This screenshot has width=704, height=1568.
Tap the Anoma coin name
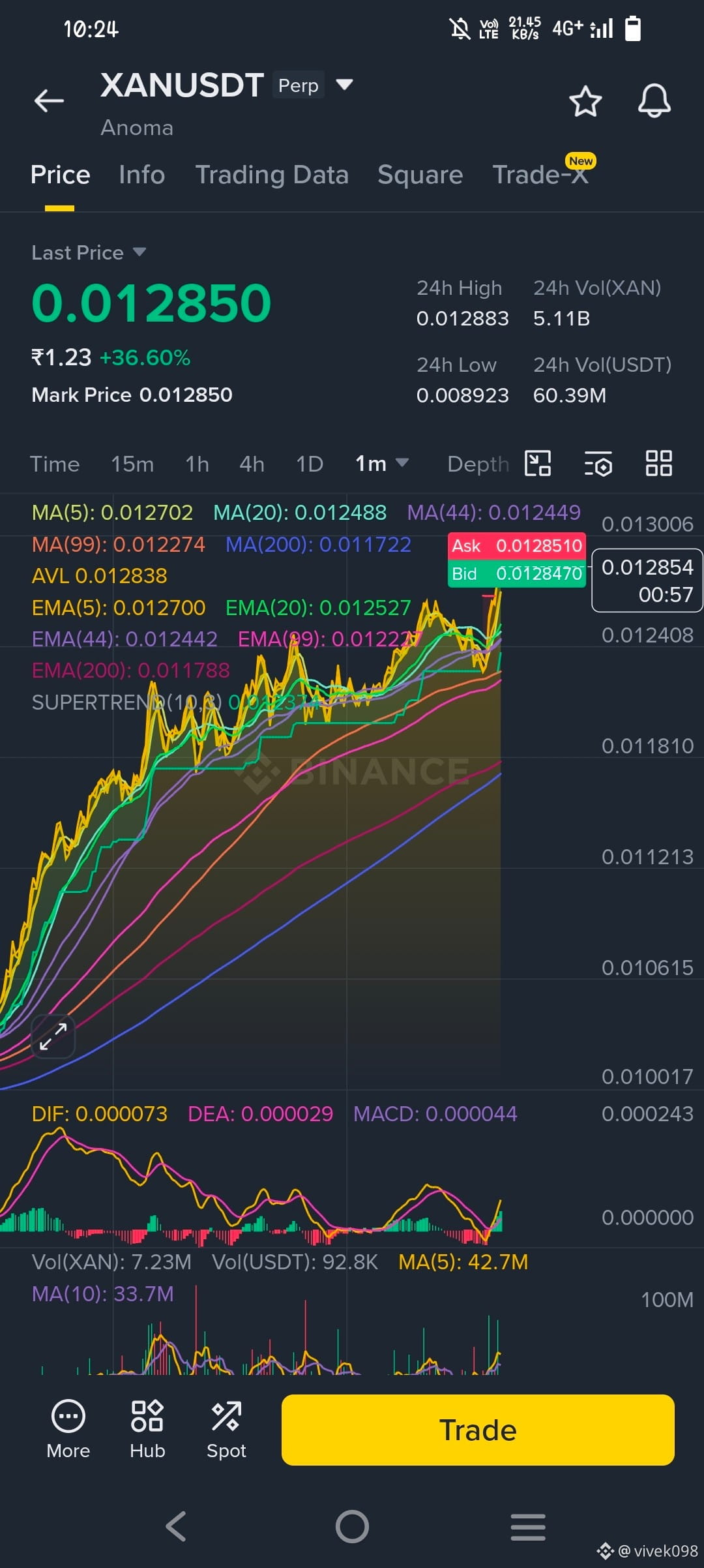click(137, 128)
